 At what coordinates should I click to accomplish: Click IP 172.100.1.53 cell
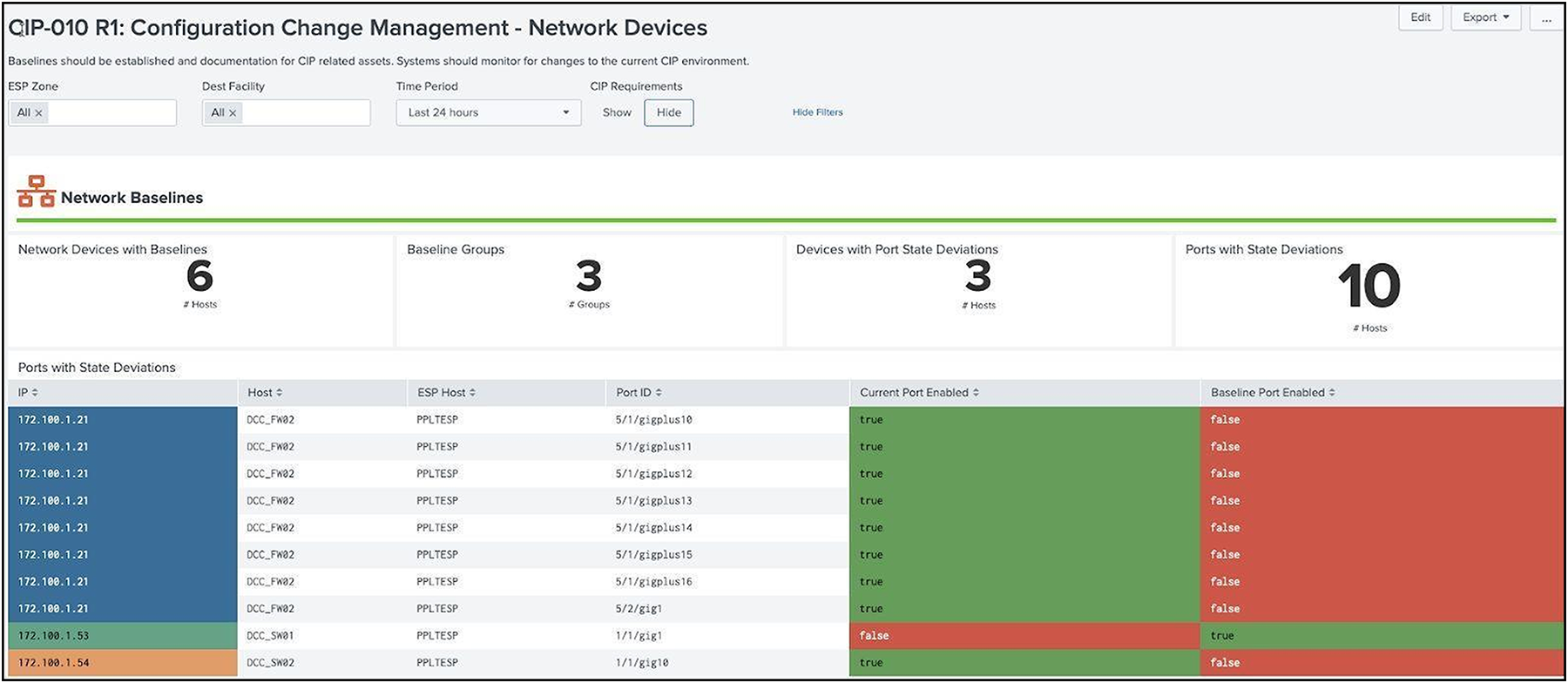(x=123, y=636)
